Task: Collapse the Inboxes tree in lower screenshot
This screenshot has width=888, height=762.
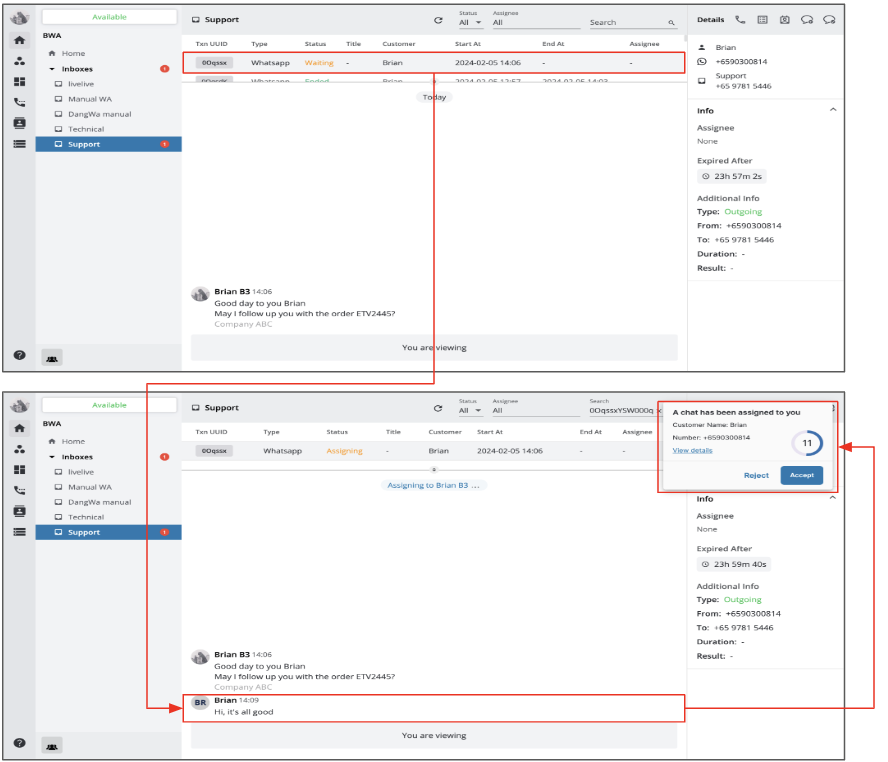Action: tap(52, 457)
